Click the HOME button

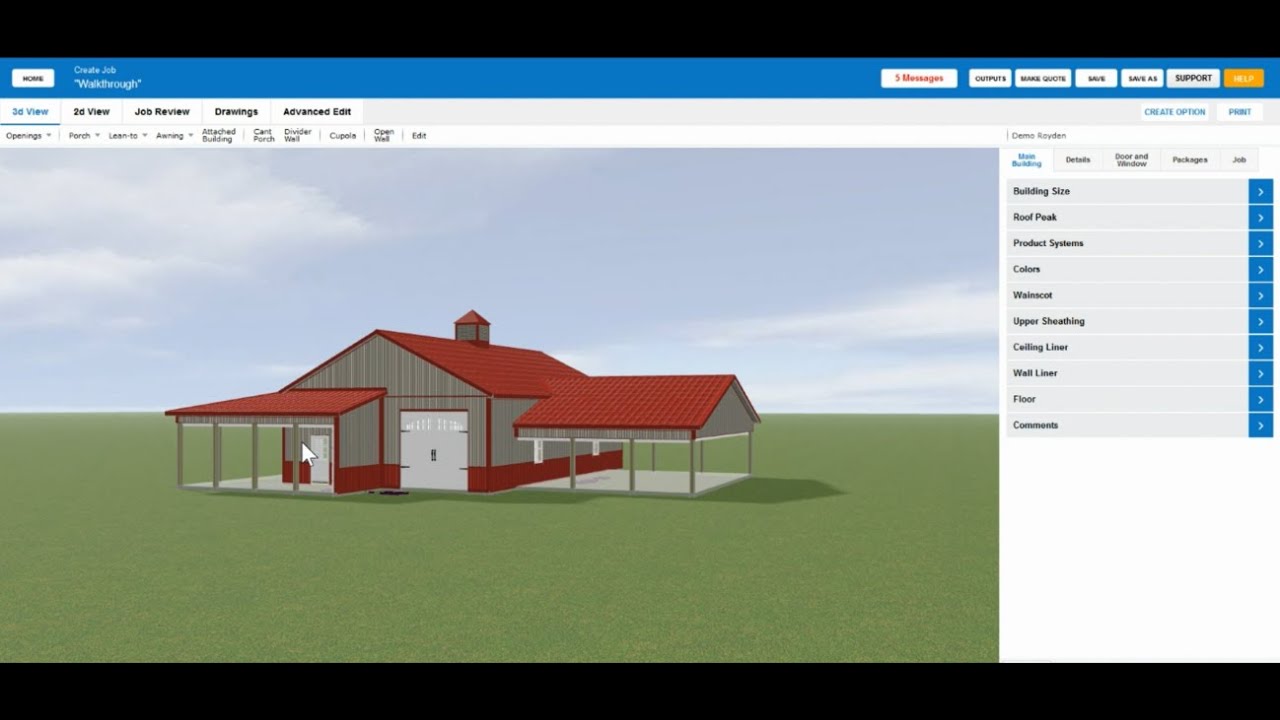33,78
